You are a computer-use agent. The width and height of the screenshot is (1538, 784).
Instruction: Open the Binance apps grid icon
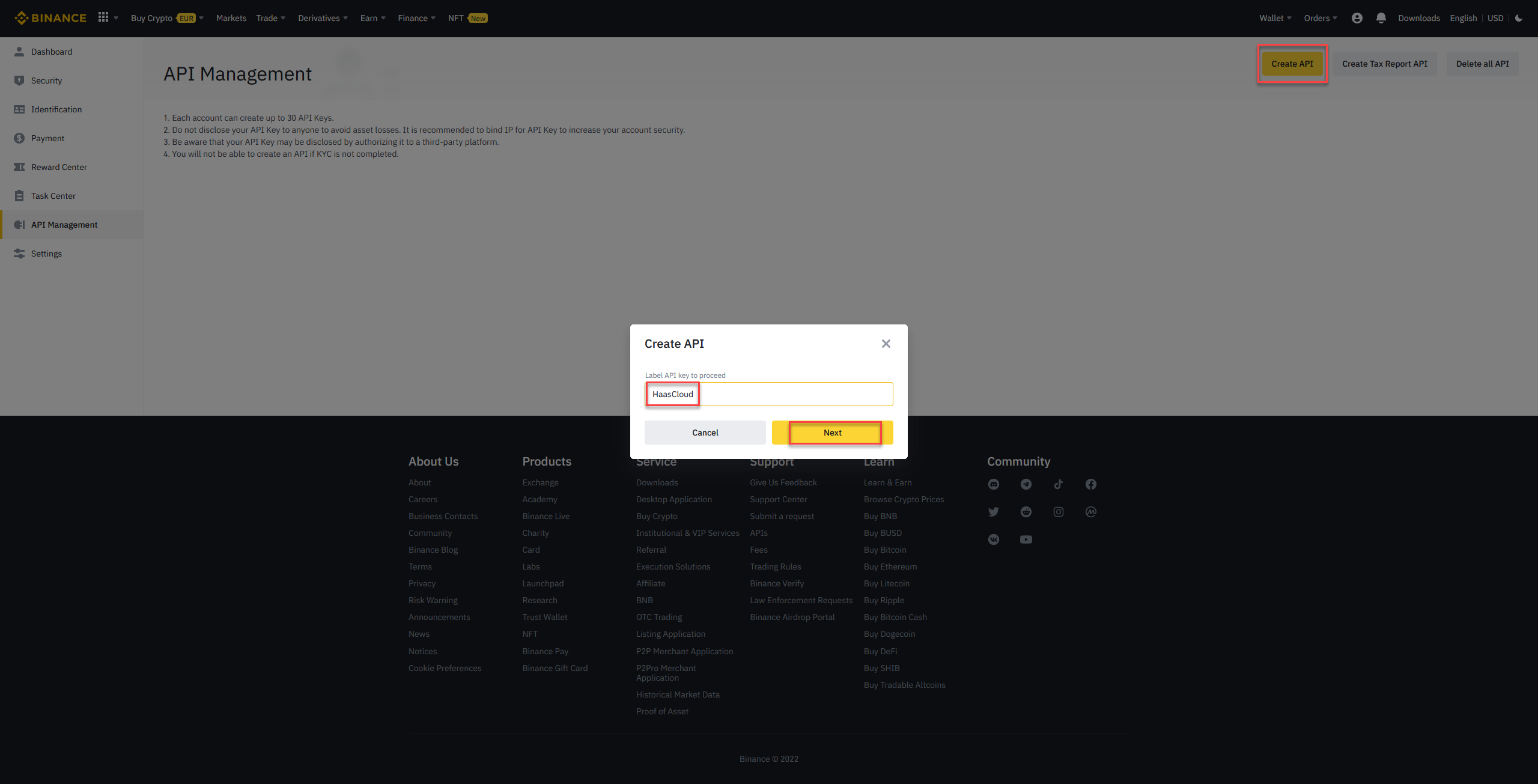[x=103, y=17]
